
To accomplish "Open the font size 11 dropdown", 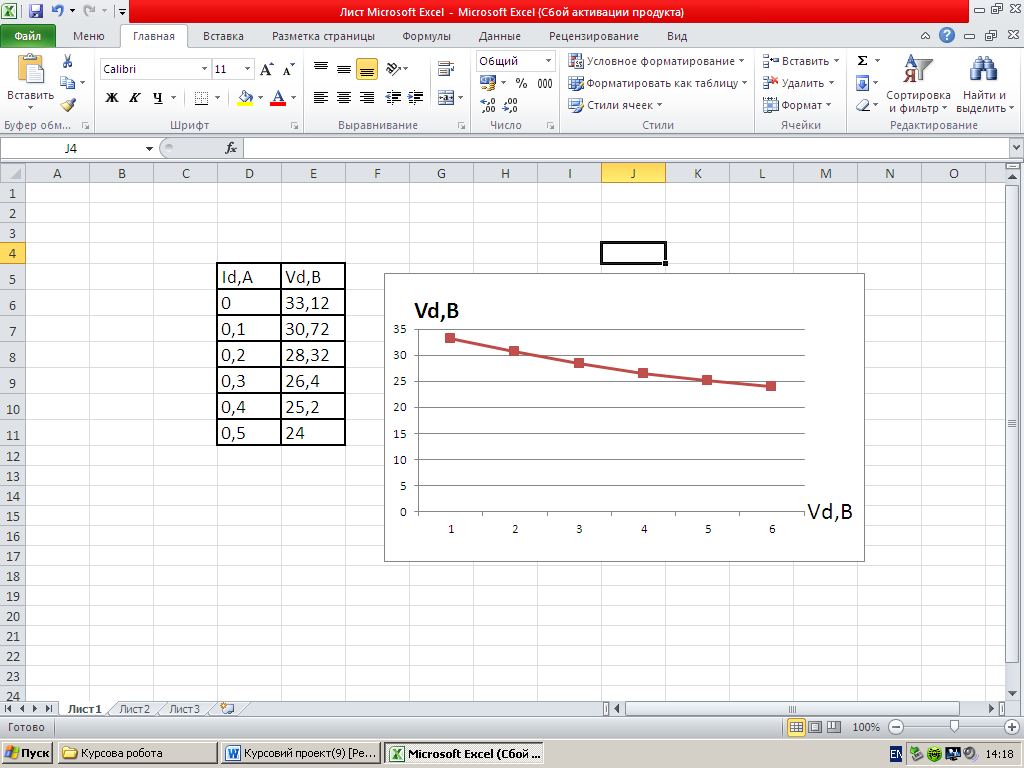I will point(248,69).
